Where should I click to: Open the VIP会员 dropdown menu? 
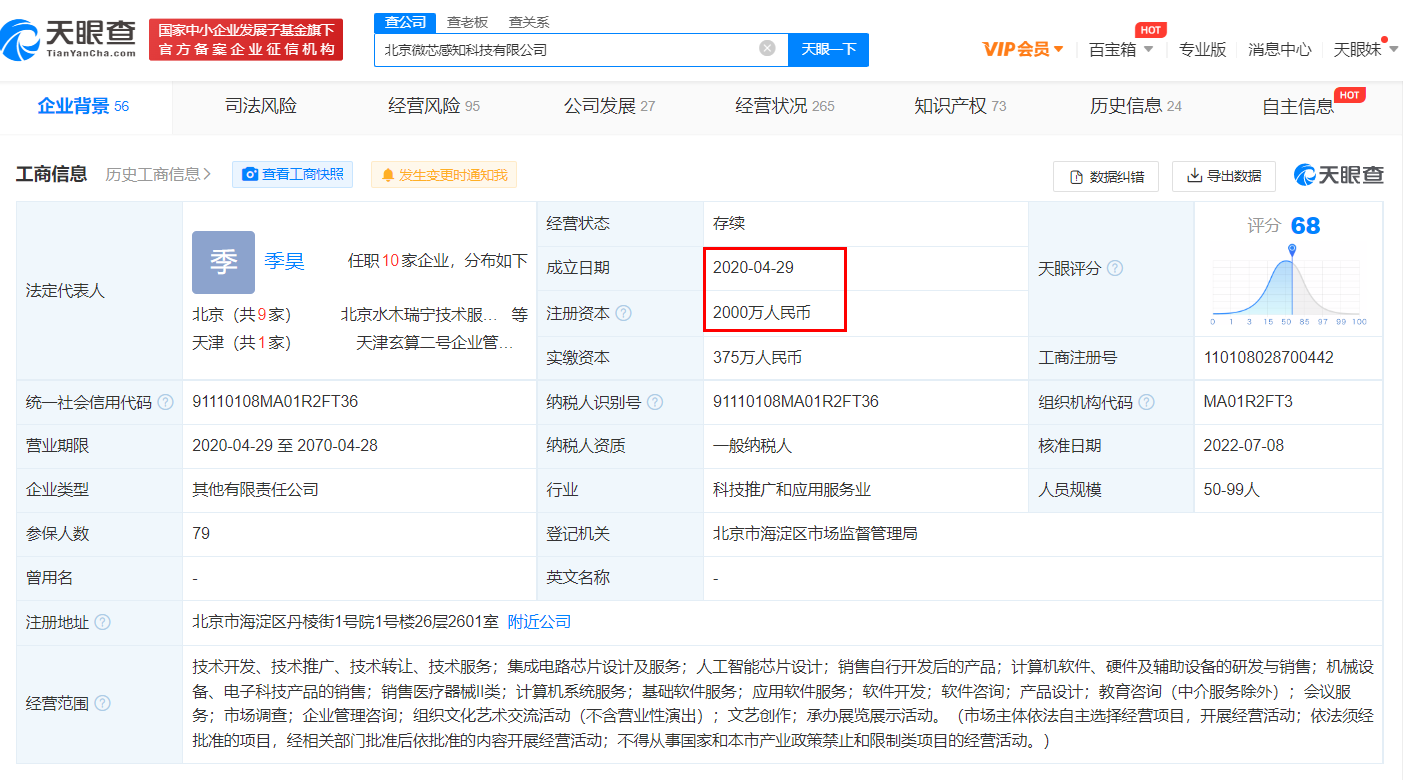(x=1023, y=49)
